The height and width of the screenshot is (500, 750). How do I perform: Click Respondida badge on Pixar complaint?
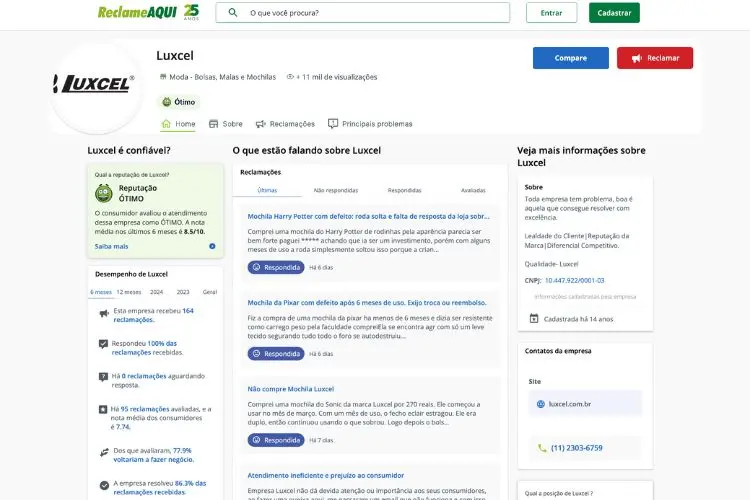coord(276,354)
